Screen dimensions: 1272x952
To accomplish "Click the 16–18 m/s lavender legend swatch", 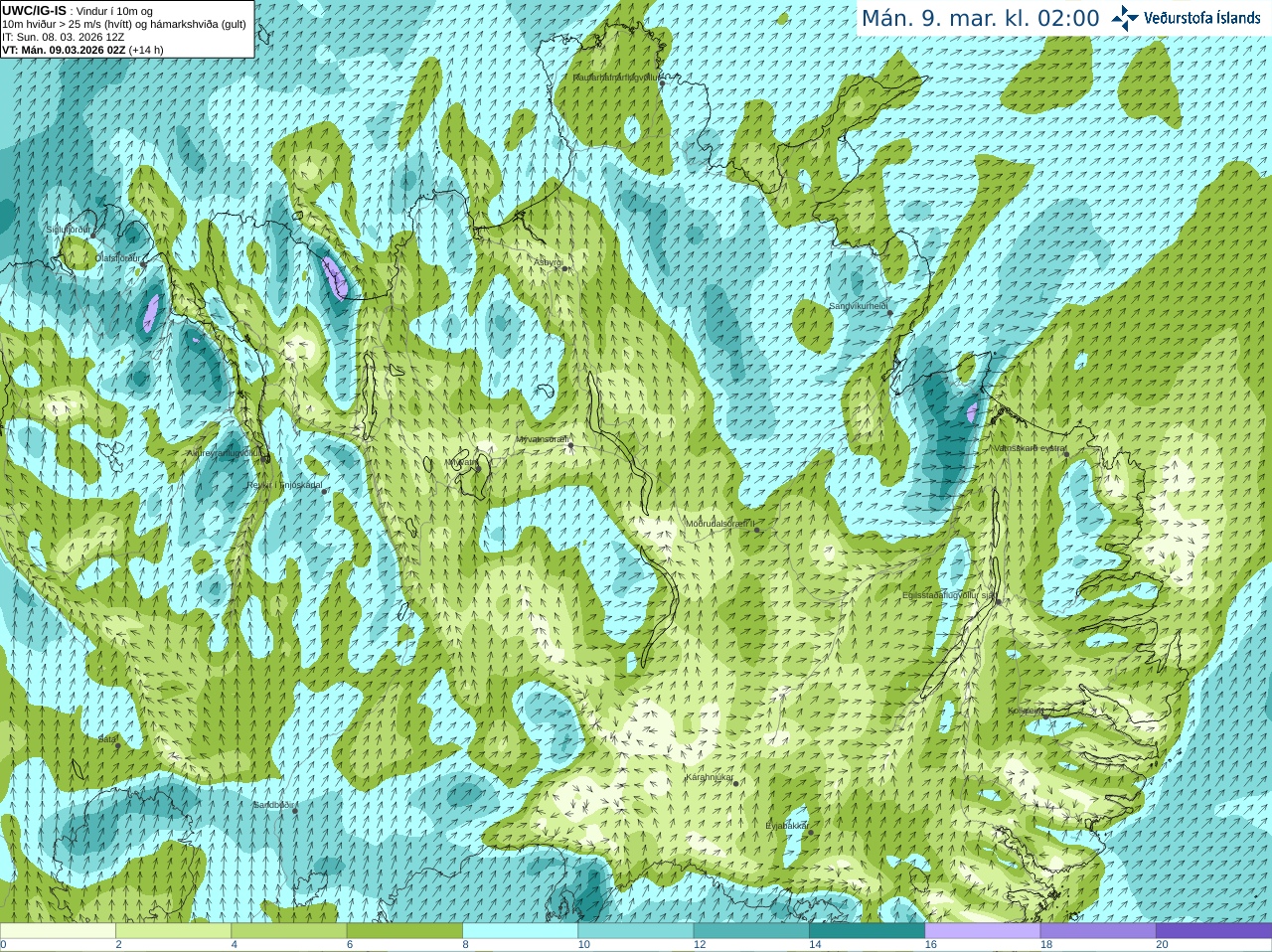I will point(982,931).
